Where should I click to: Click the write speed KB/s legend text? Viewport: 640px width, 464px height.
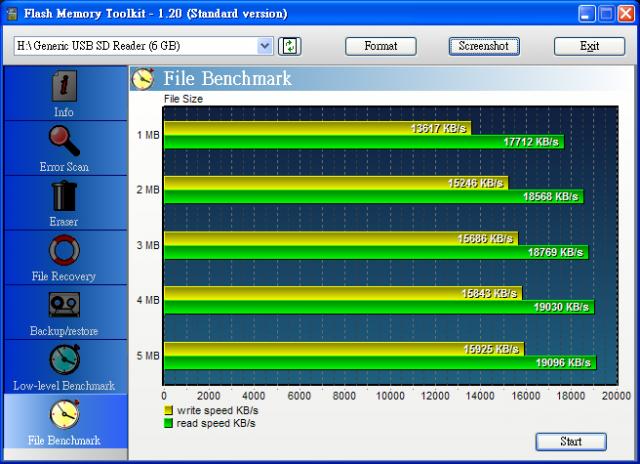click(218, 410)
